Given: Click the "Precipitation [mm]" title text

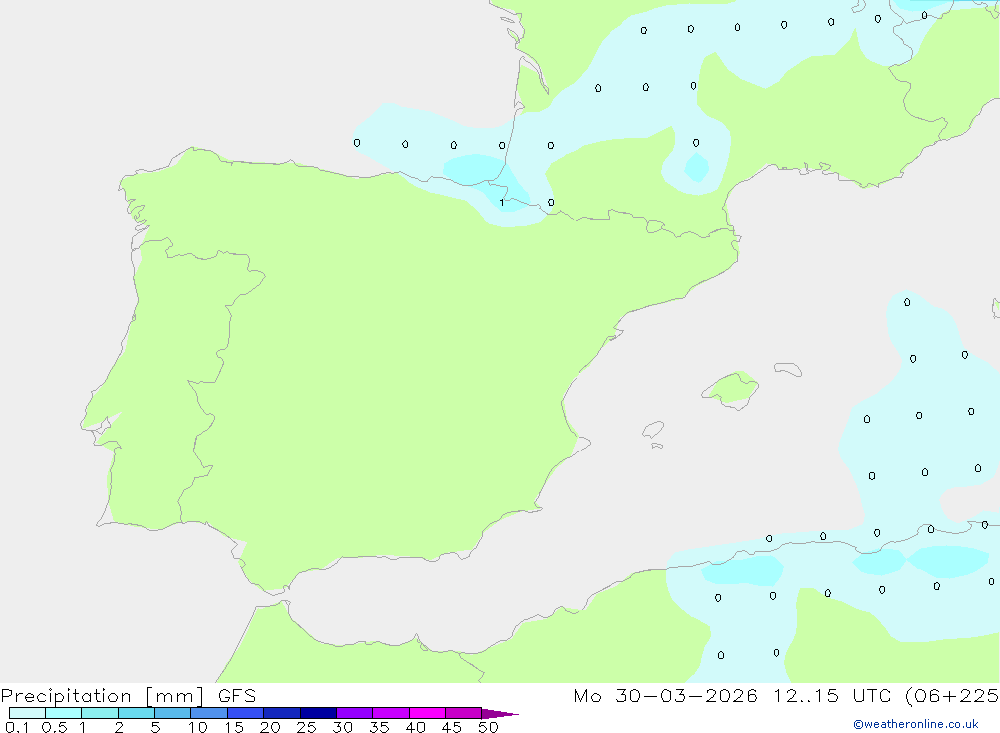Looking at the screenshot, I should 103,696.
